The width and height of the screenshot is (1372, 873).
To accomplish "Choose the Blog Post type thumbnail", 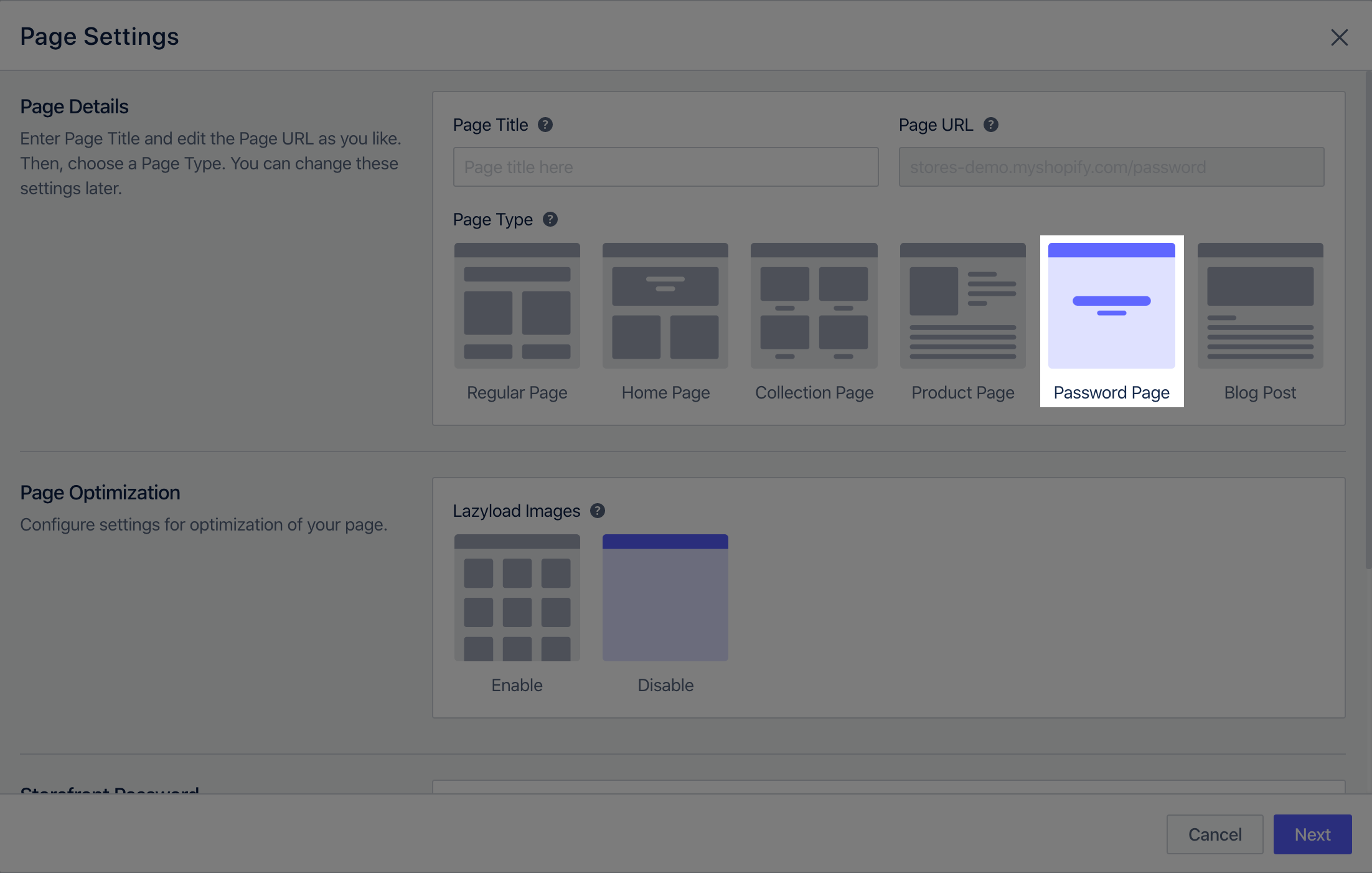I will 1260,306.
